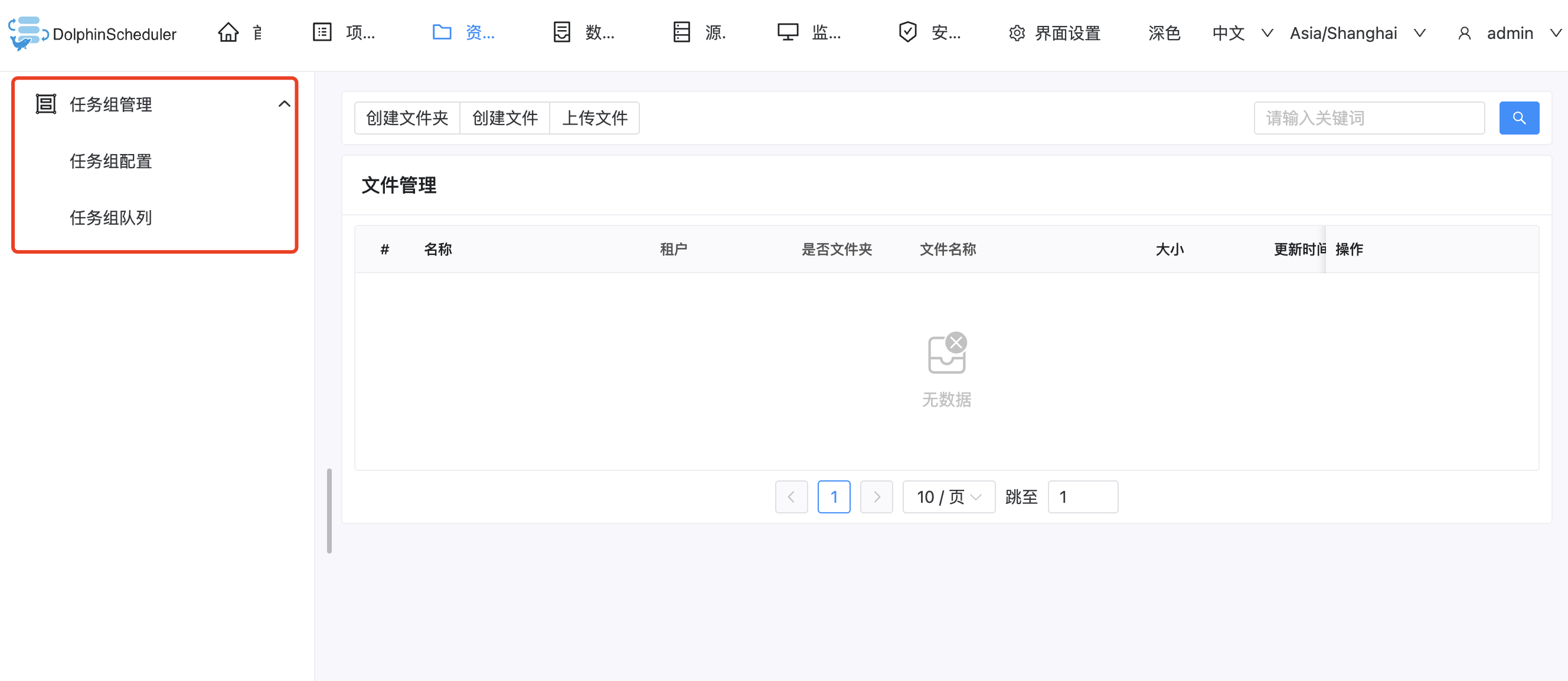Click the project list icon
The height and width of the screenshot is (681, 1568).
click(322, 33)
